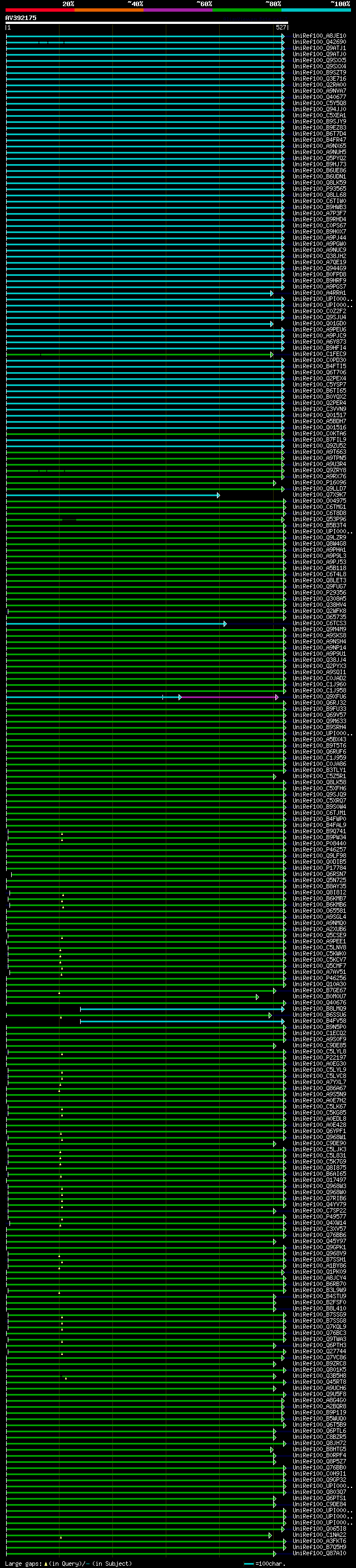Click the query length label 527

280,27
